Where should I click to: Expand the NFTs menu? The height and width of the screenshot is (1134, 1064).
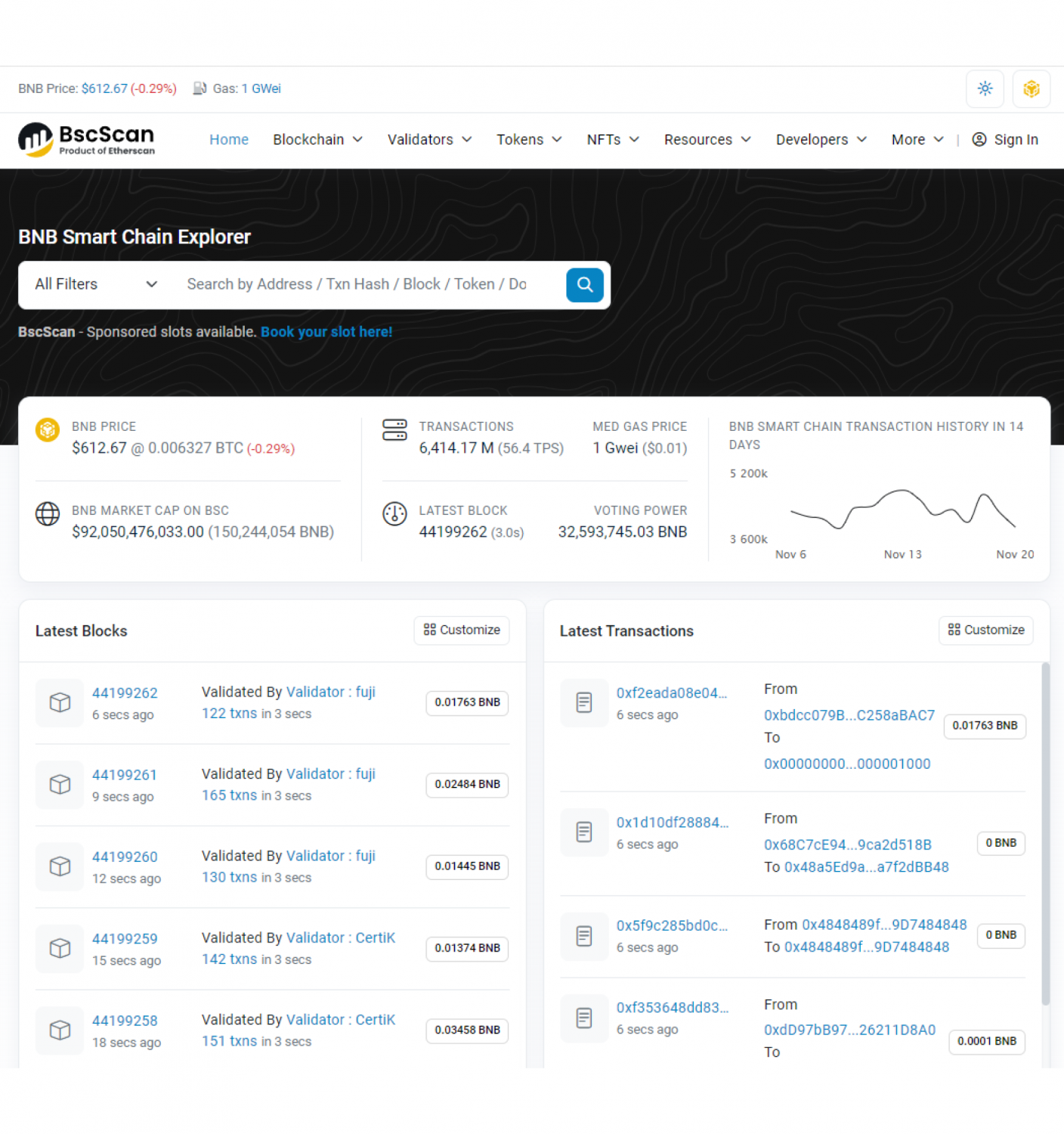click(613, 139)
